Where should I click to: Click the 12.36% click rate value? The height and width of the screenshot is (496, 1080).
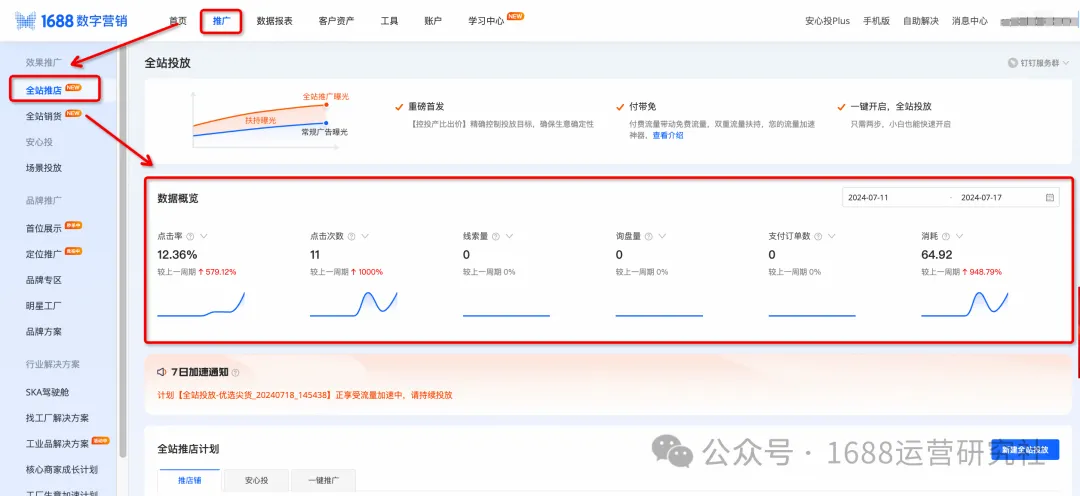click(177, 255)
